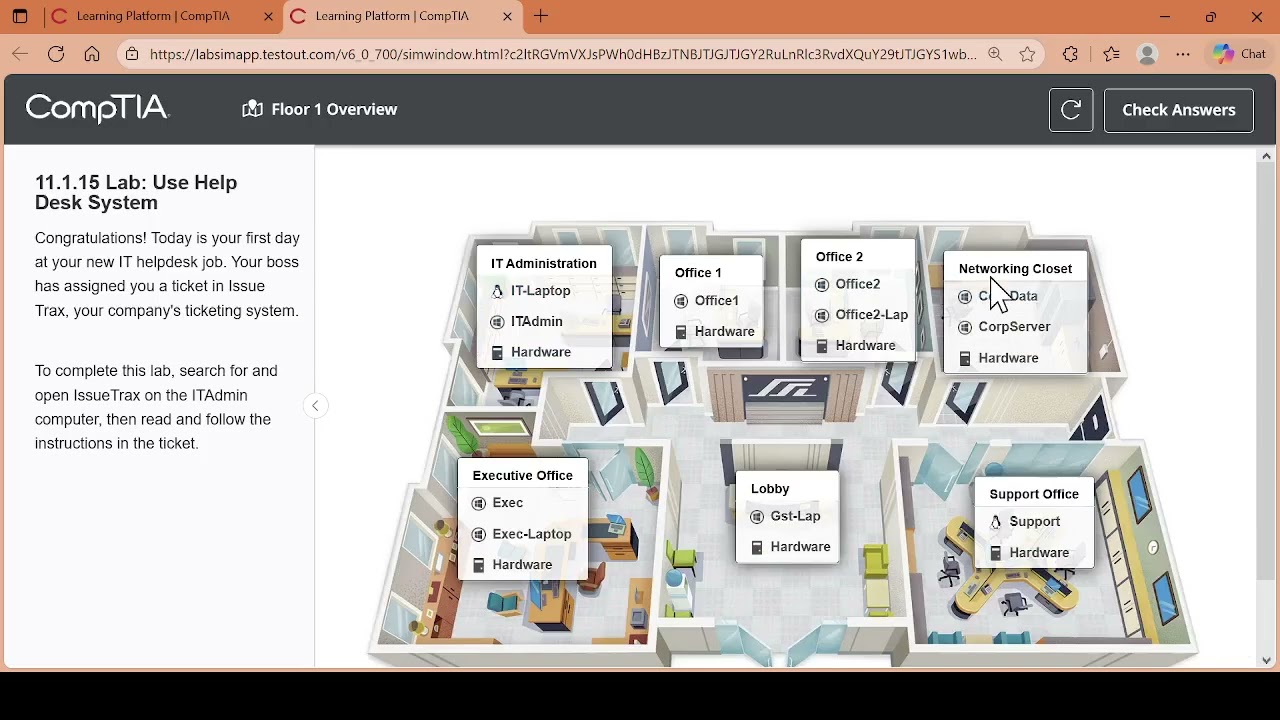Click the Floor 1 Overview map icon
This screenshot has width=1280, height=720.
[x=252, y=109]
